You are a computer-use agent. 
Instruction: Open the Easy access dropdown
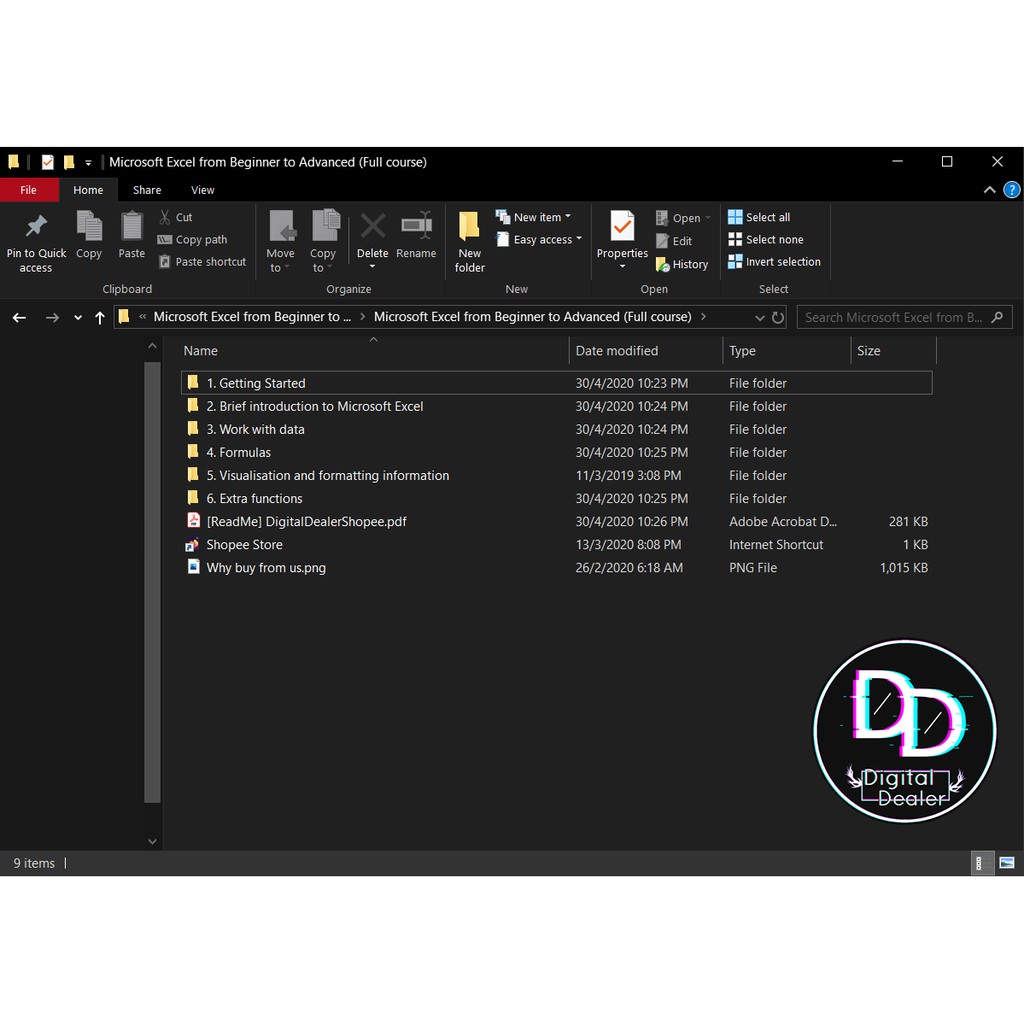point(539,240)
